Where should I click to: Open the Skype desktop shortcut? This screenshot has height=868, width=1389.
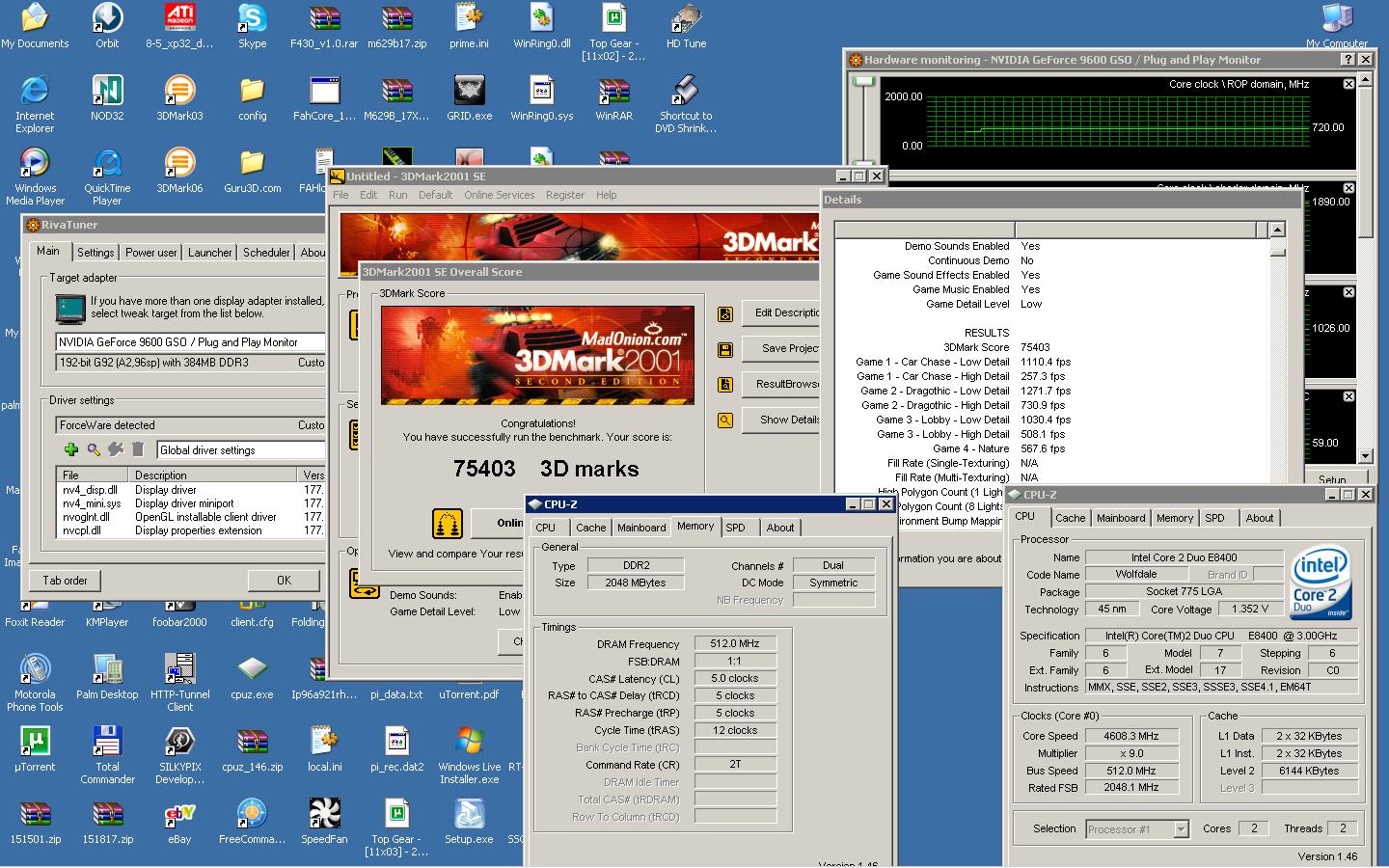pyautogui.click(x=252, y=19)
